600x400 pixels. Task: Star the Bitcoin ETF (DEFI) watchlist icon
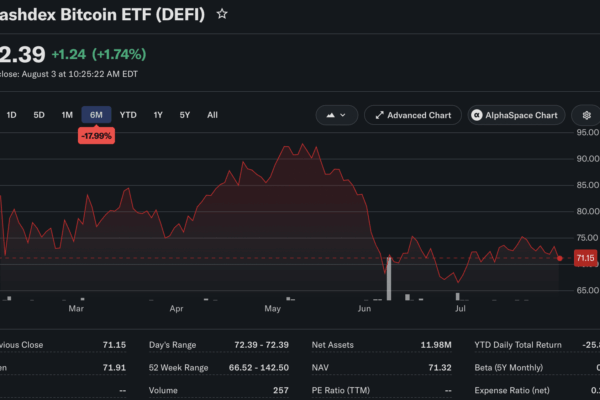coord(222,14)
